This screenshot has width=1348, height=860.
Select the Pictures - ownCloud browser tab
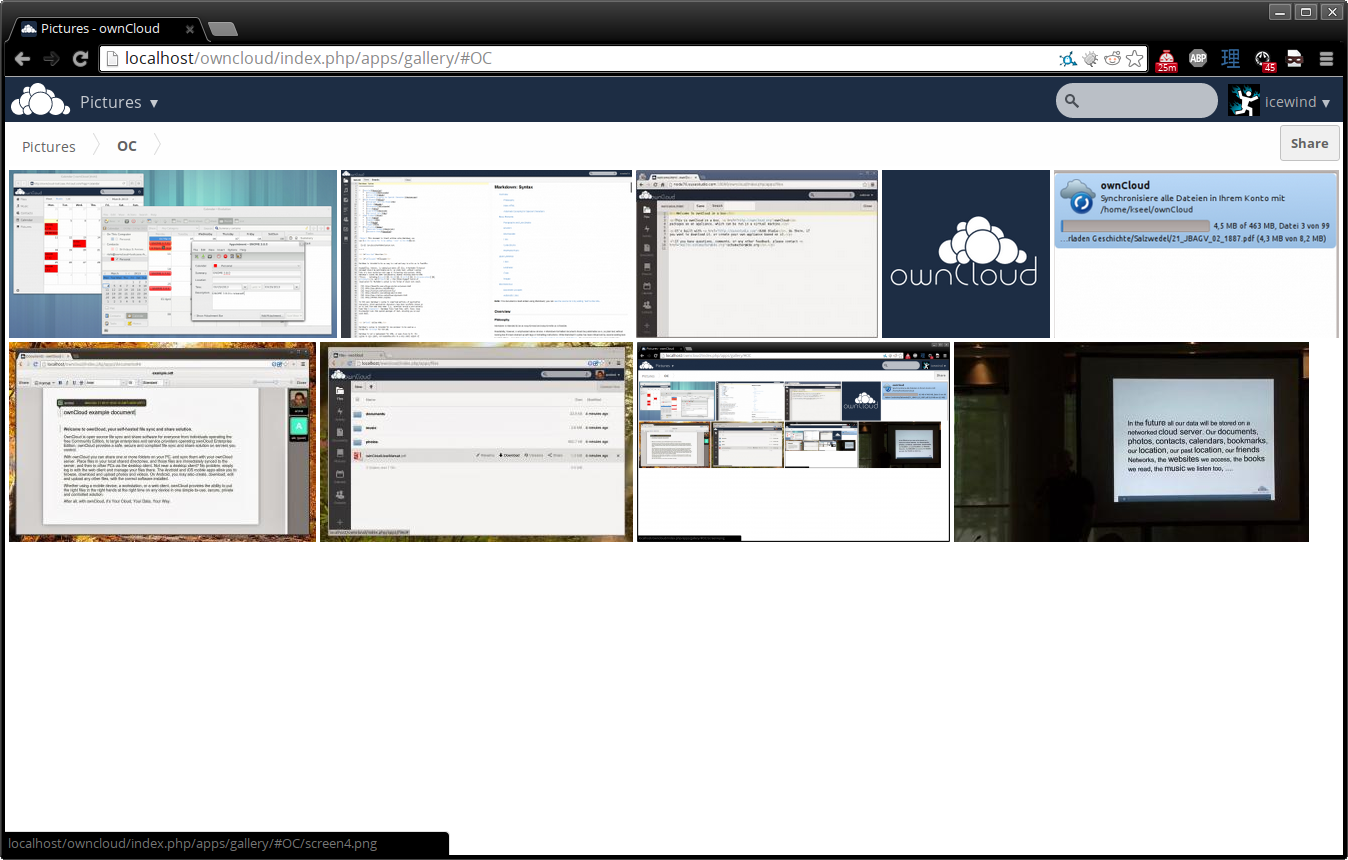[100, 28]
